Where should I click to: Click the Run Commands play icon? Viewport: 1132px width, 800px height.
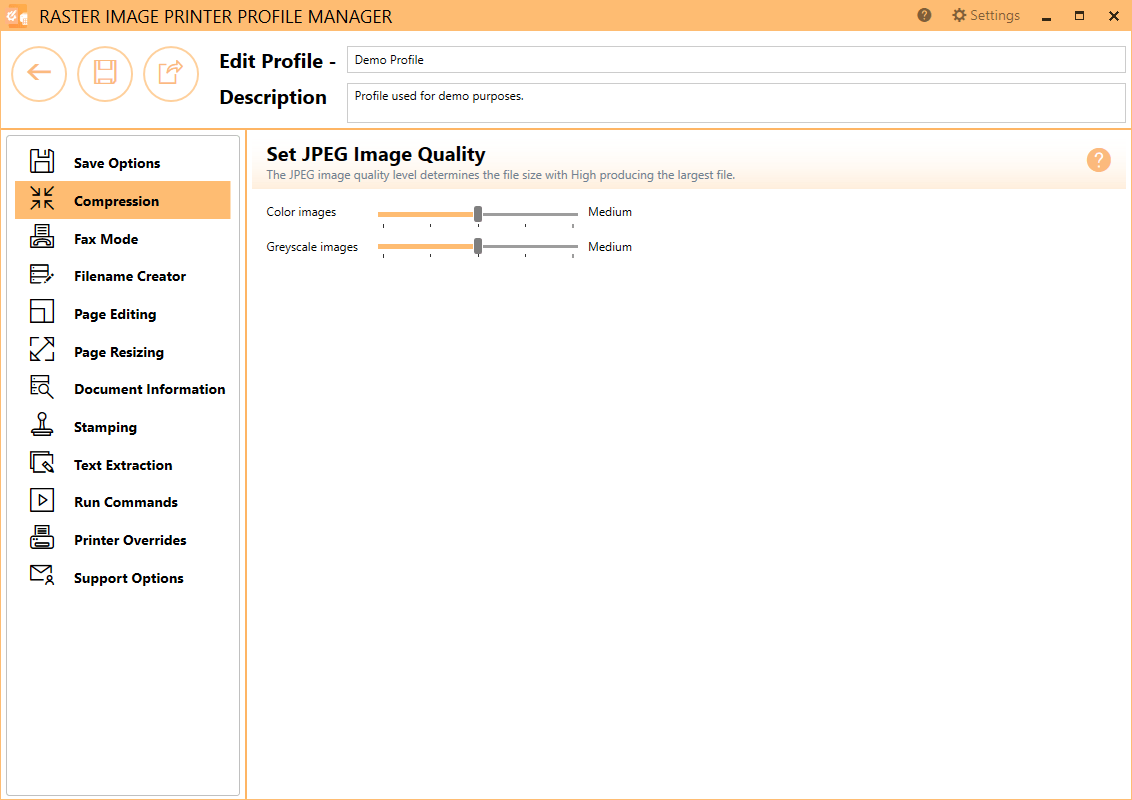tap(42, 501)
